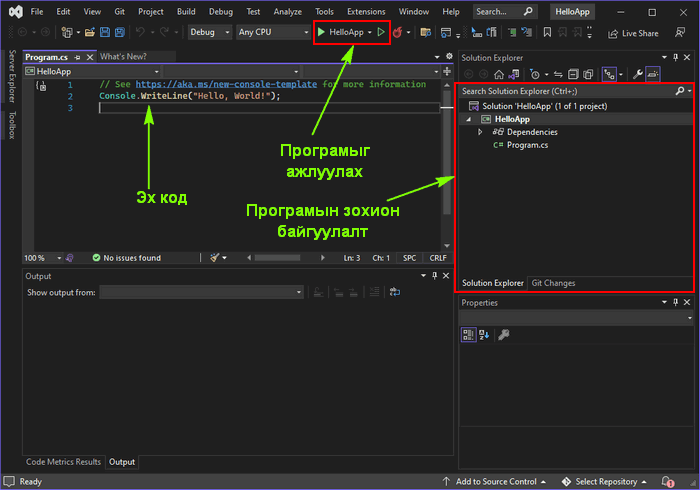Screen dimensions: 700x490
Task: Start without debugging using the hollow play icon
Action: 381,32
